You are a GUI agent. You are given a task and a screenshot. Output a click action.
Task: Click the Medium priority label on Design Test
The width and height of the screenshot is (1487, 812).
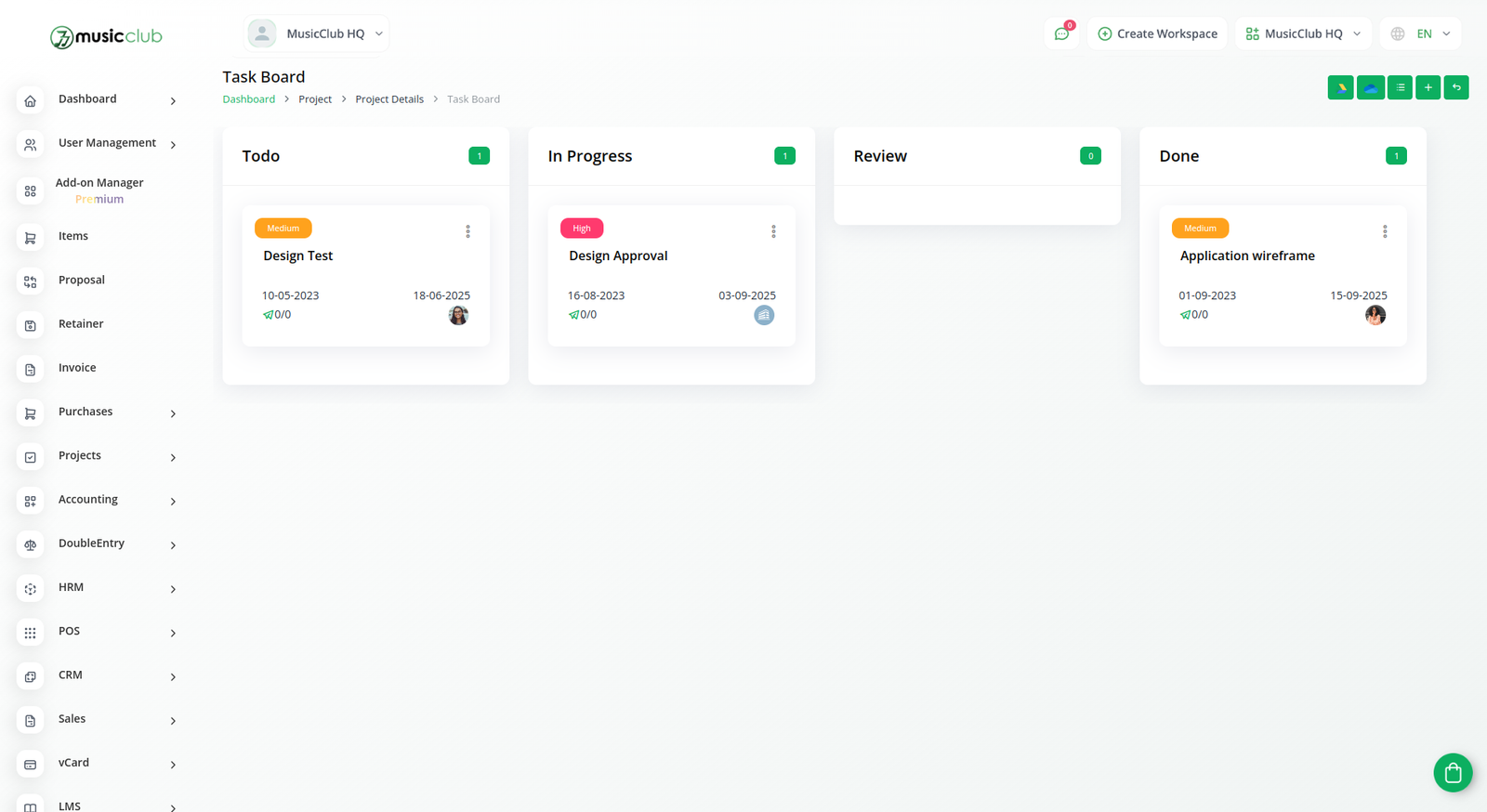pyautogui.click(x=283, y=228)
